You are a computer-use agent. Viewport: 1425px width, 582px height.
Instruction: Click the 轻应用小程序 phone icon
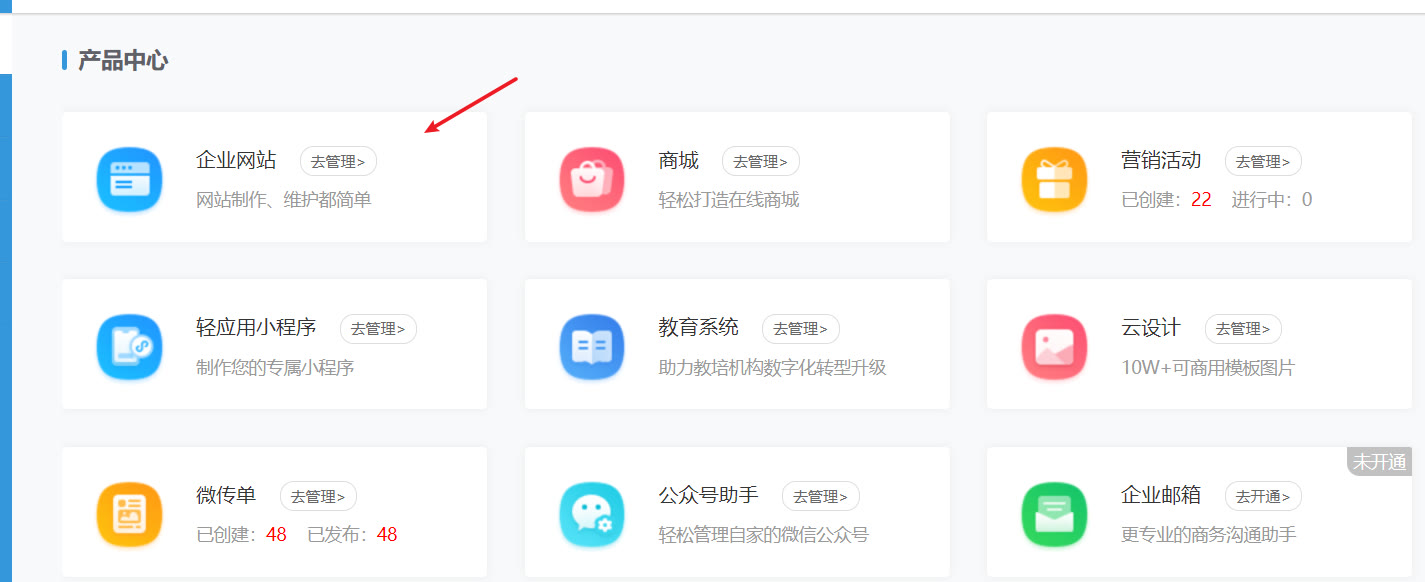(x=129, y=344)
